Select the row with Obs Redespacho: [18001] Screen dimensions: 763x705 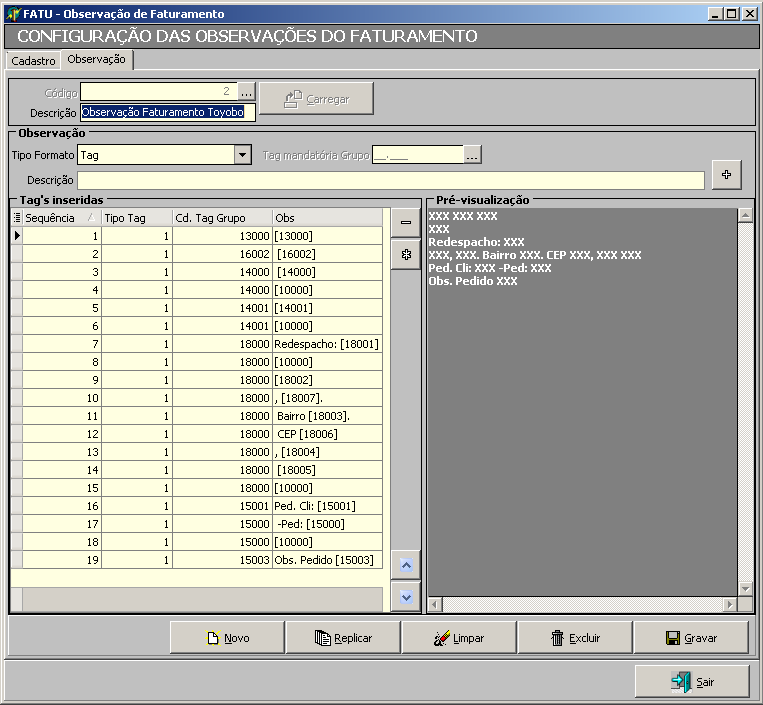point(326,344)
